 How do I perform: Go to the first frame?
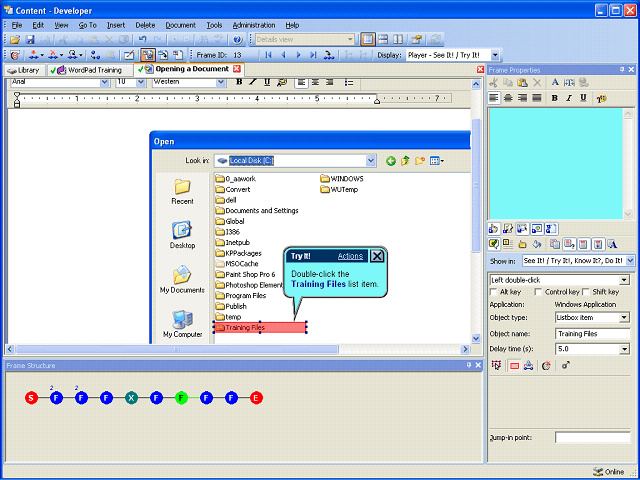(x=268, y=55)
